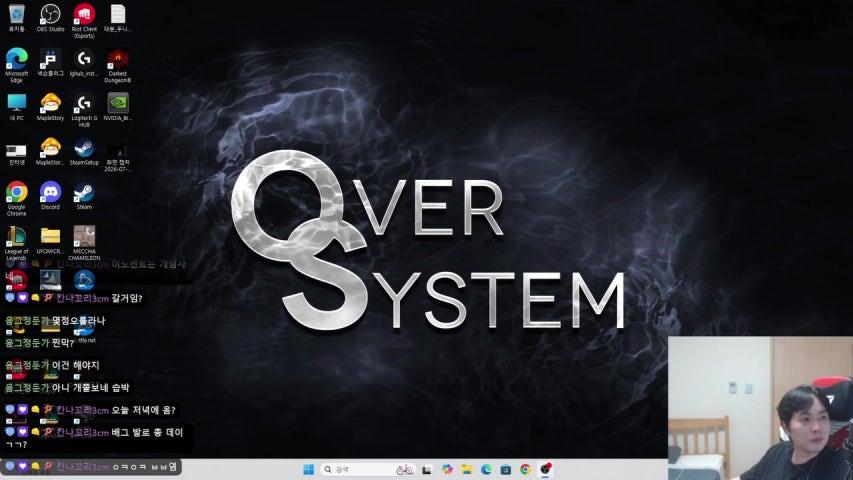Launch the Steam desktop shortcut
This screenshot has height=480, width=853.
tap(84, 195)
